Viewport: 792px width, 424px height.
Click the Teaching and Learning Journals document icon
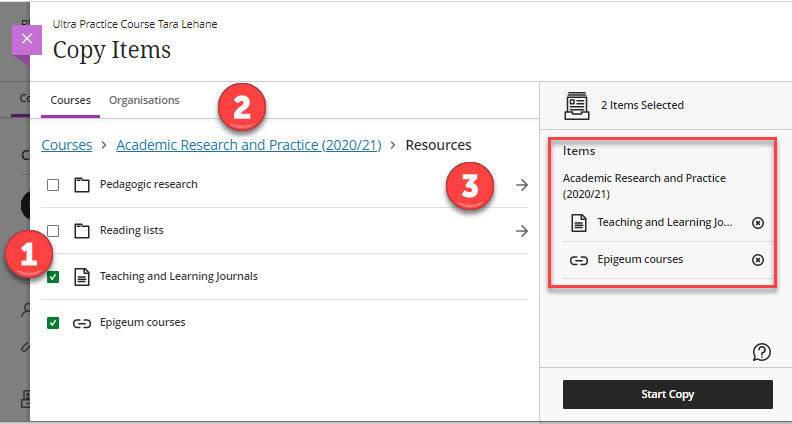tap(81, 277)
